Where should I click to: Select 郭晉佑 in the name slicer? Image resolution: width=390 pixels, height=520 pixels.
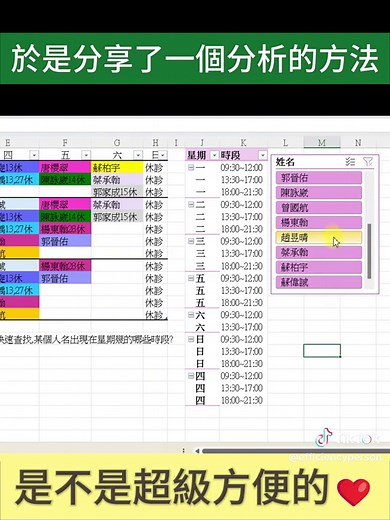pyautogui.click(x=319, y=178)
